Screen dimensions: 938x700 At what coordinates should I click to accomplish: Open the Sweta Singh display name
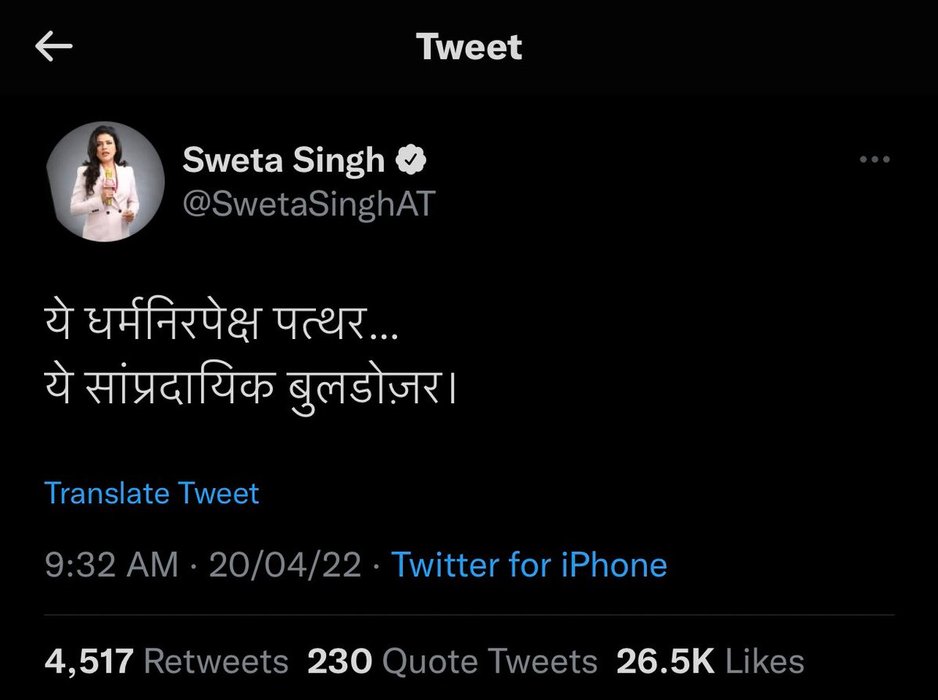[x=283, y=160]
